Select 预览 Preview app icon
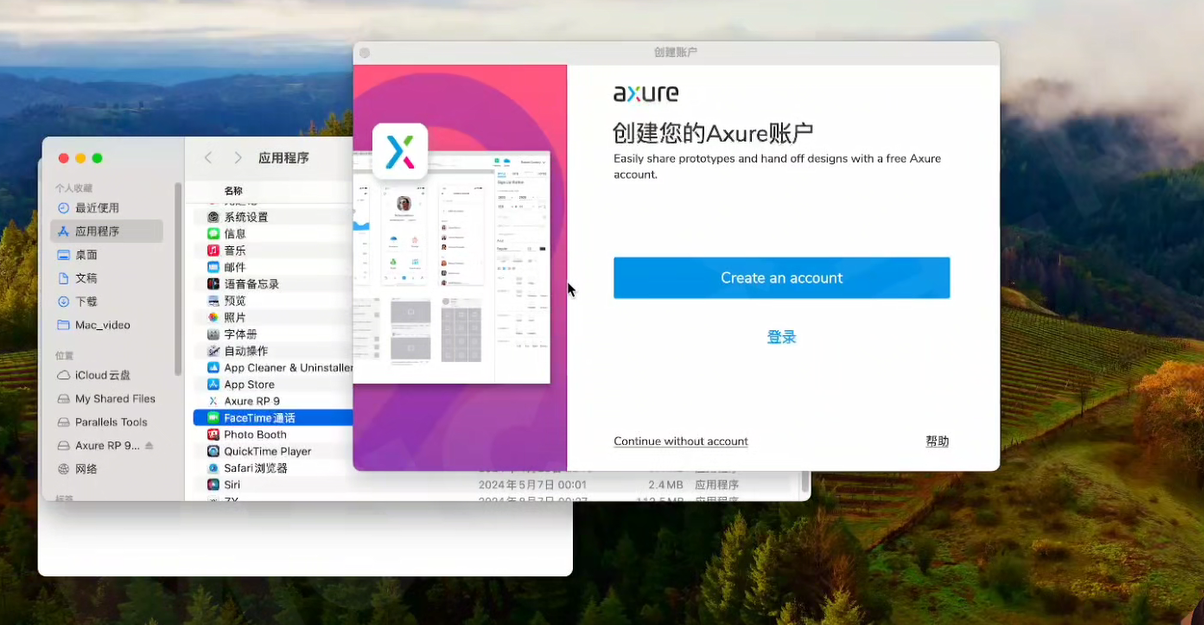The height and width of the screenshot is (625, 1204). point(213,301)
